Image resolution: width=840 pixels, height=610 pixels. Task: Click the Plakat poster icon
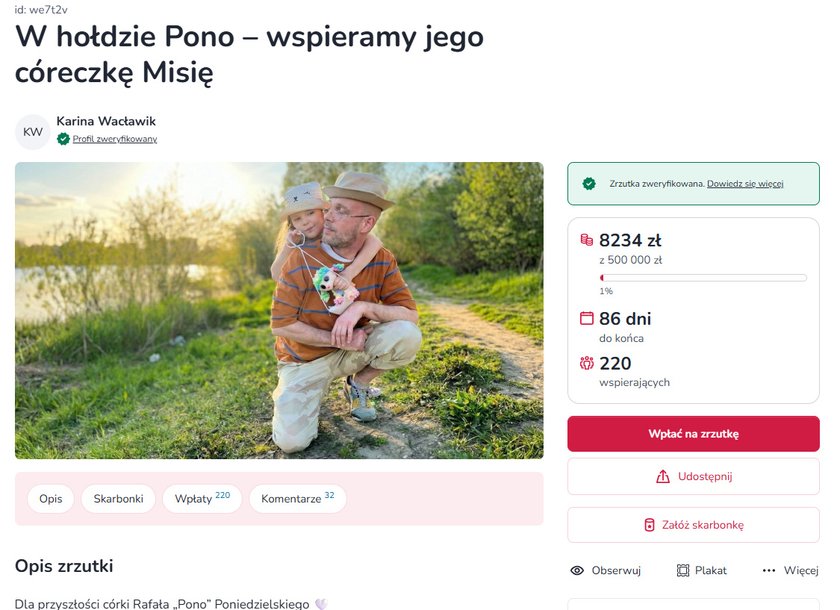[683, 570]
